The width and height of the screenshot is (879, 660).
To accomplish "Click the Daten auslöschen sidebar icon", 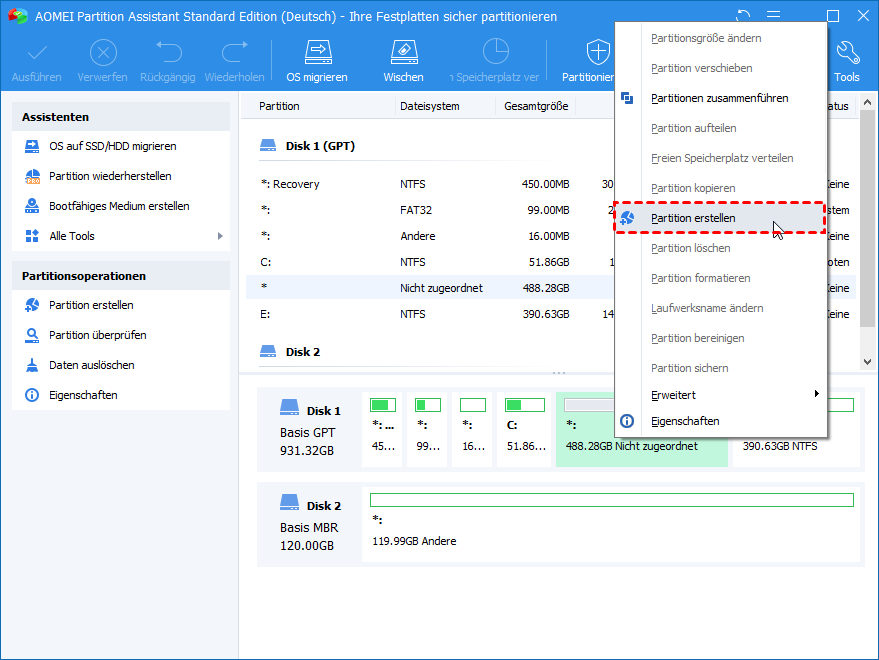I will click(x=31, y=365).
